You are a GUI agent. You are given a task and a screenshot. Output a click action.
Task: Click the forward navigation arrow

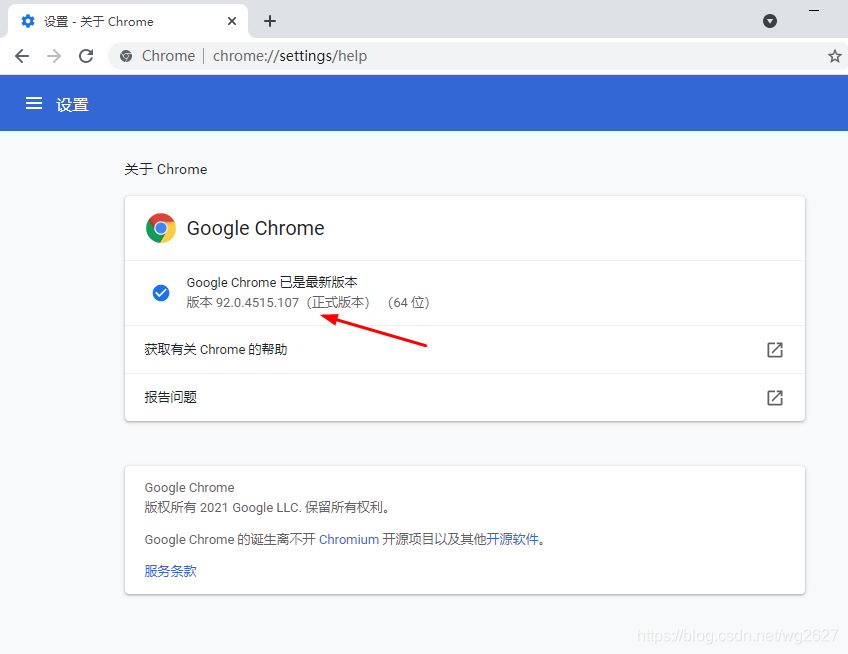pos(54,56)
